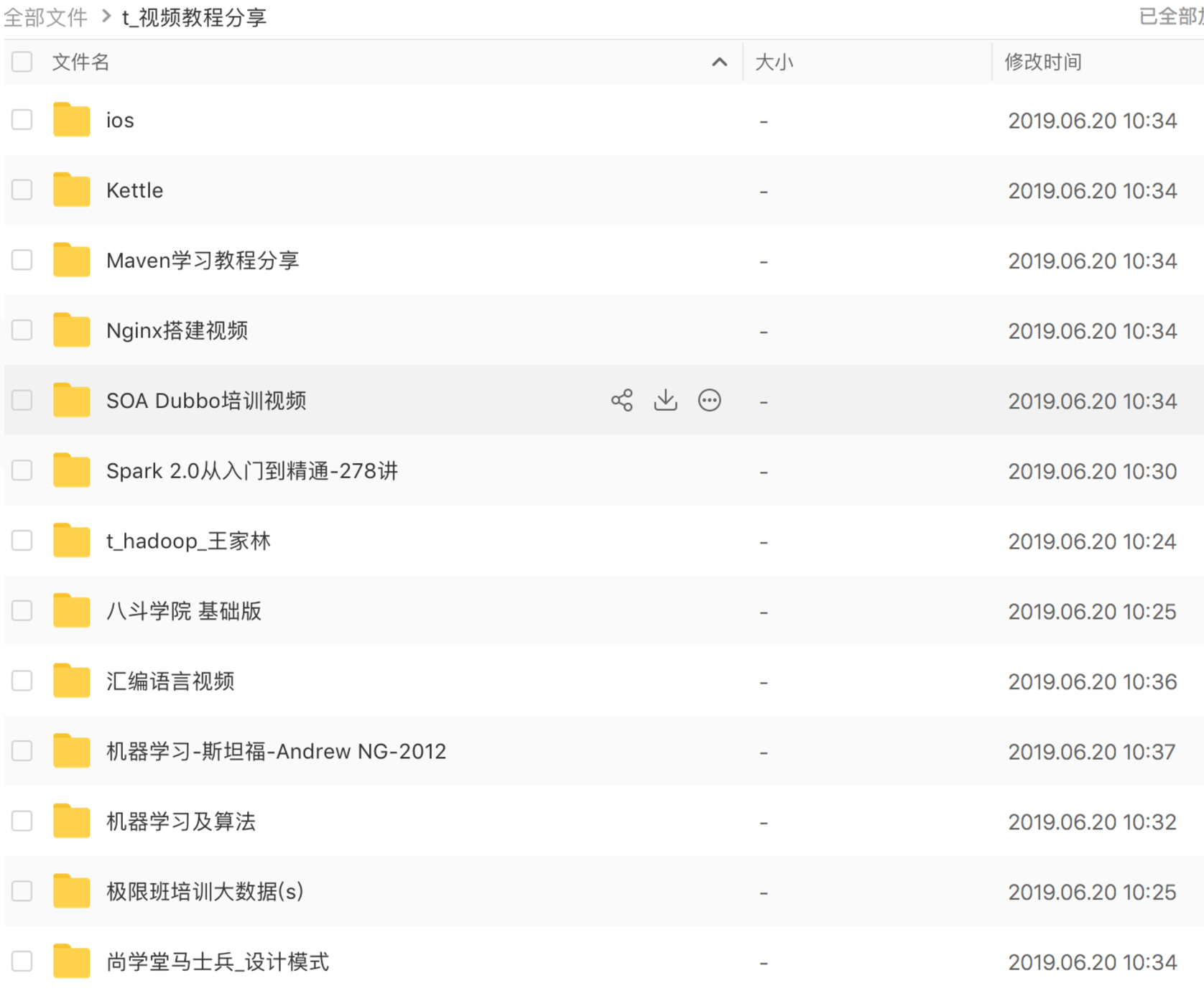Screen dimensions: 1204x1001
Task: Open the more options icon for SOA Dubbo
Action: coord(710,400)
